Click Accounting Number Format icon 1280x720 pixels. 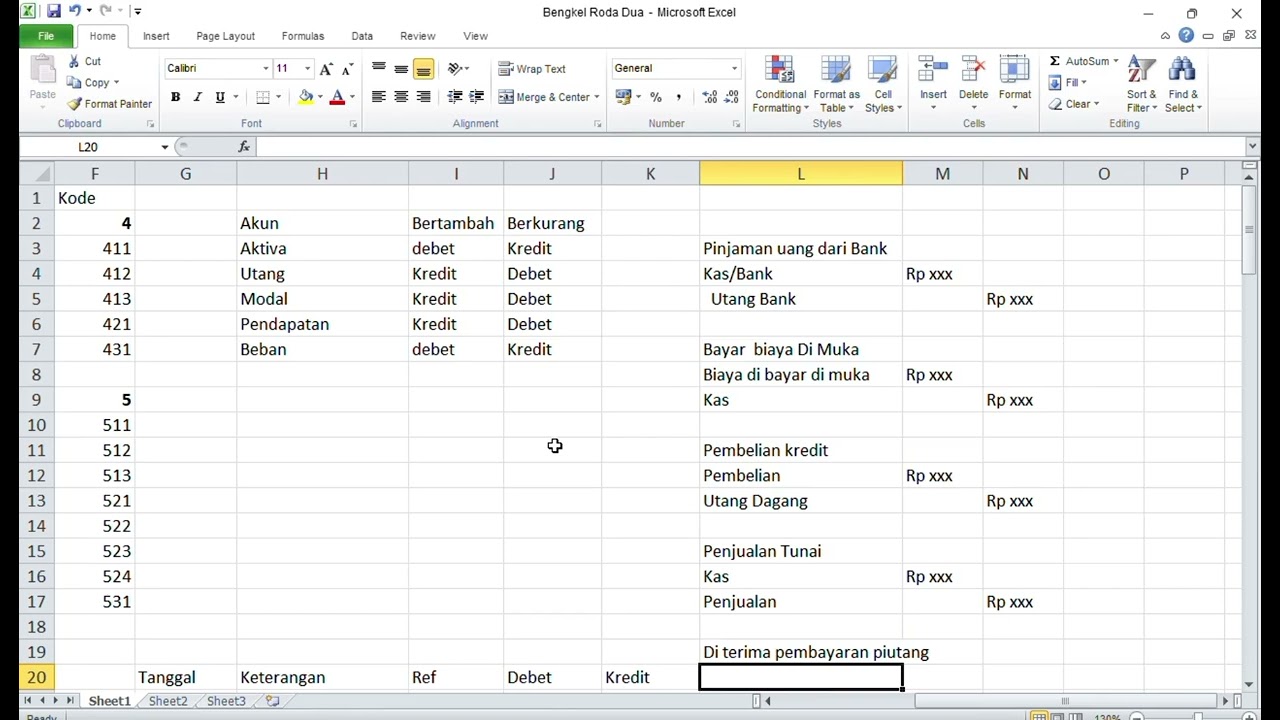tap(624, 97)
